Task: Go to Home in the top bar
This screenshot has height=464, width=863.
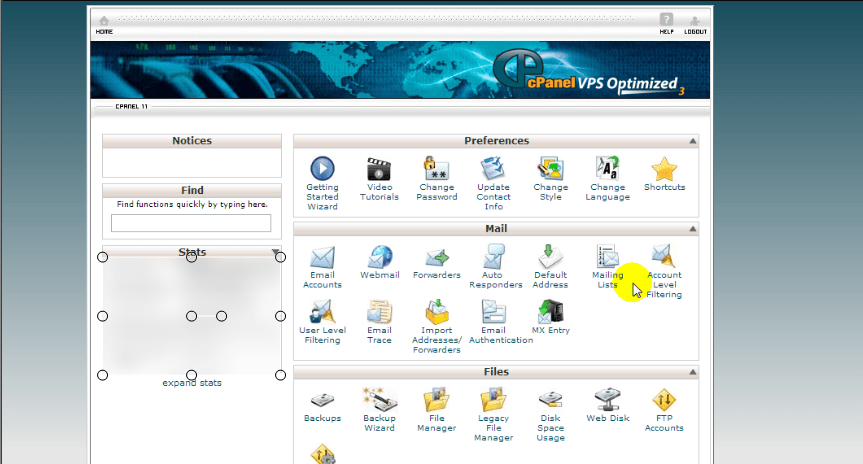Action: 104,24
